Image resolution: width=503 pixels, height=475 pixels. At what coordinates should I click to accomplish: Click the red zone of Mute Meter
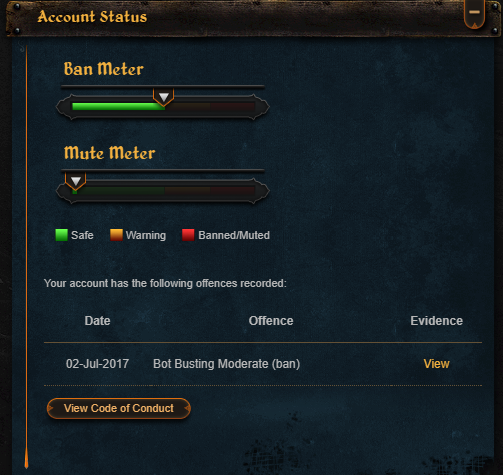[232, 191]
